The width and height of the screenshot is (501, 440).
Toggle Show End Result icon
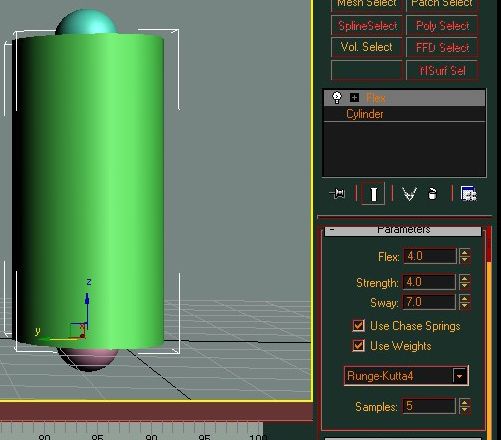(x=373, y=194)
